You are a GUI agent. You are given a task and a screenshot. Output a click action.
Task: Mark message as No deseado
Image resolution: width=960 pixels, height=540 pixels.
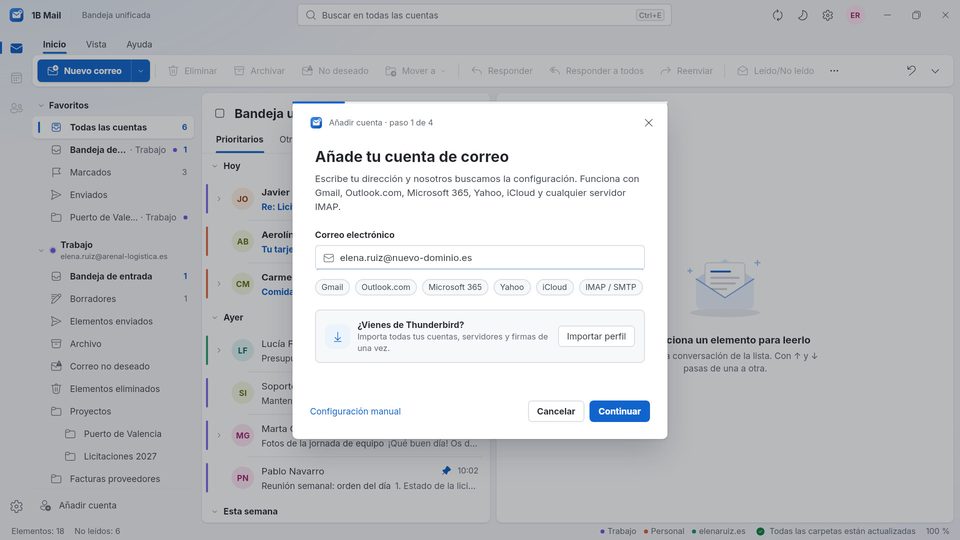point(335,71)
